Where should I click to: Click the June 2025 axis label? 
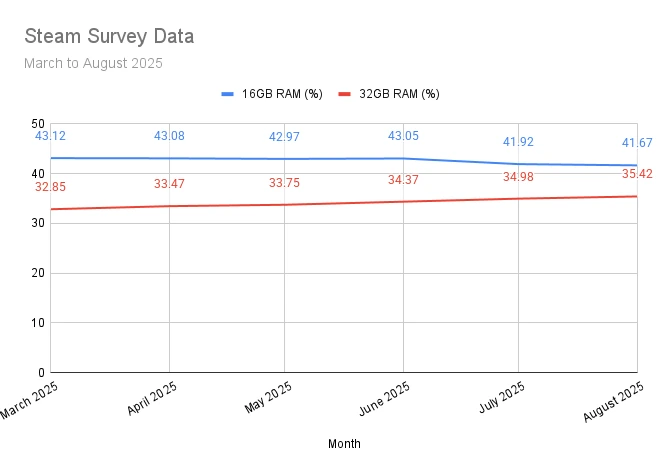pyautogui.click(x=384, y=399)
